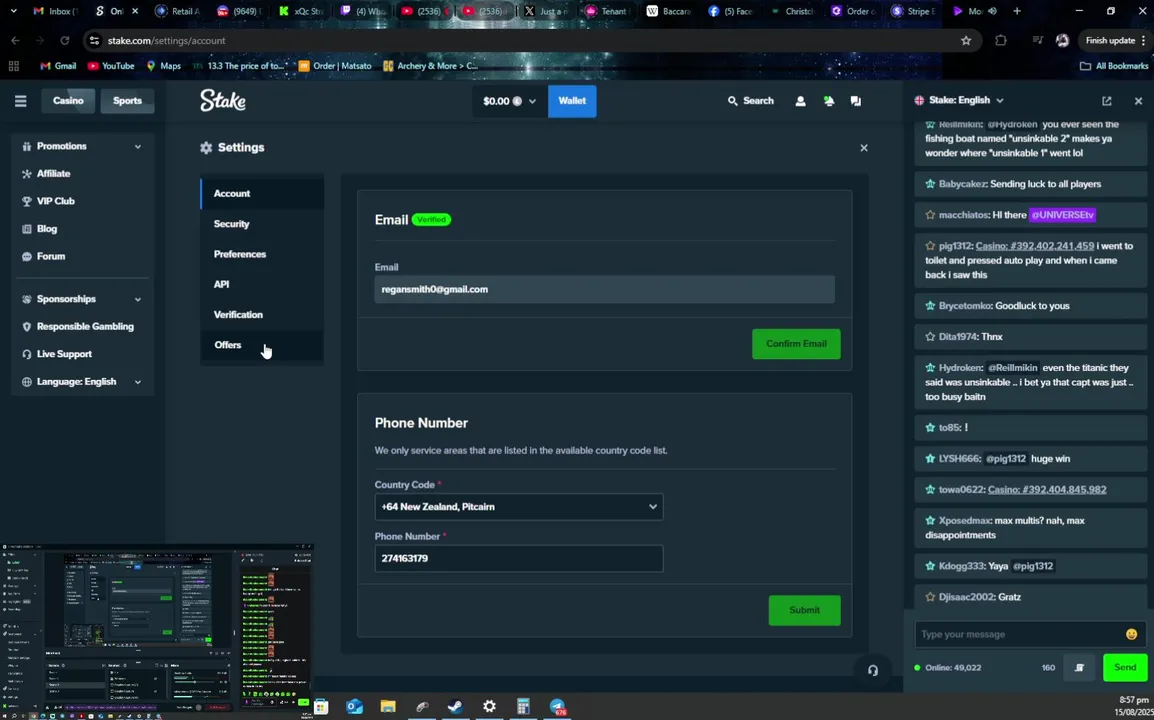Viewport: 1154px width, 720px height.
Task: Click the star icon beside Babycakez
Action: coord(930,184)
